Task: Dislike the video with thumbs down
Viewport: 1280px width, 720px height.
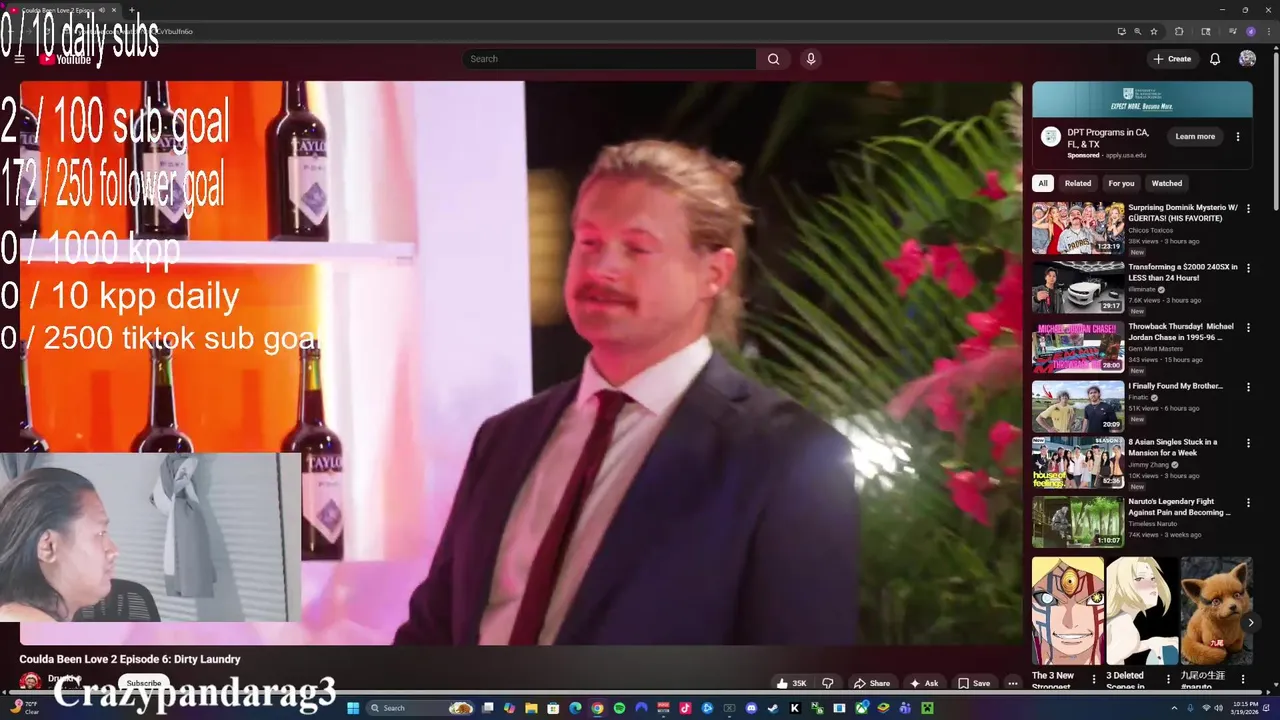Action: 827,683
